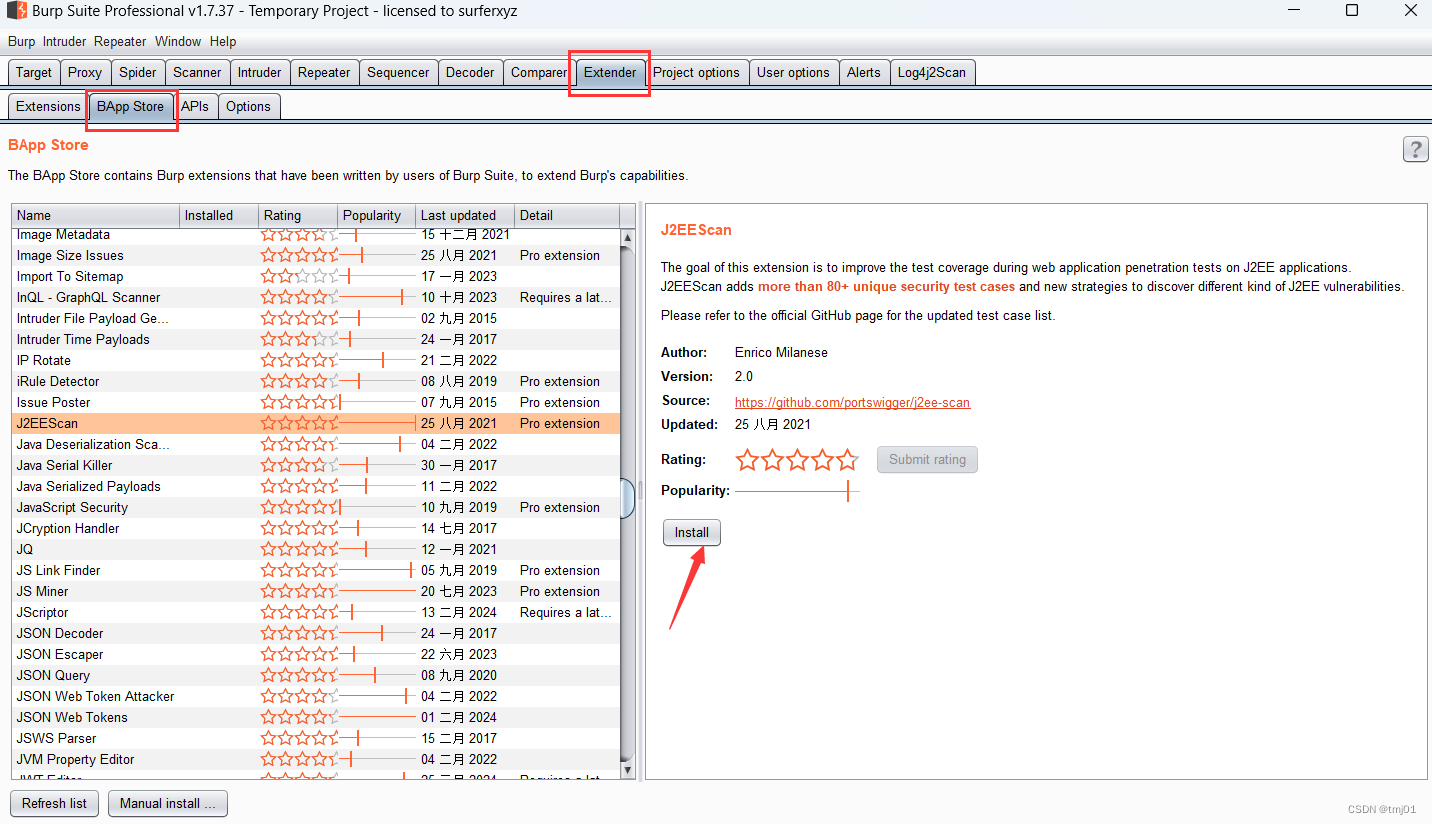Open the Intruder menu

click(64, 42)
